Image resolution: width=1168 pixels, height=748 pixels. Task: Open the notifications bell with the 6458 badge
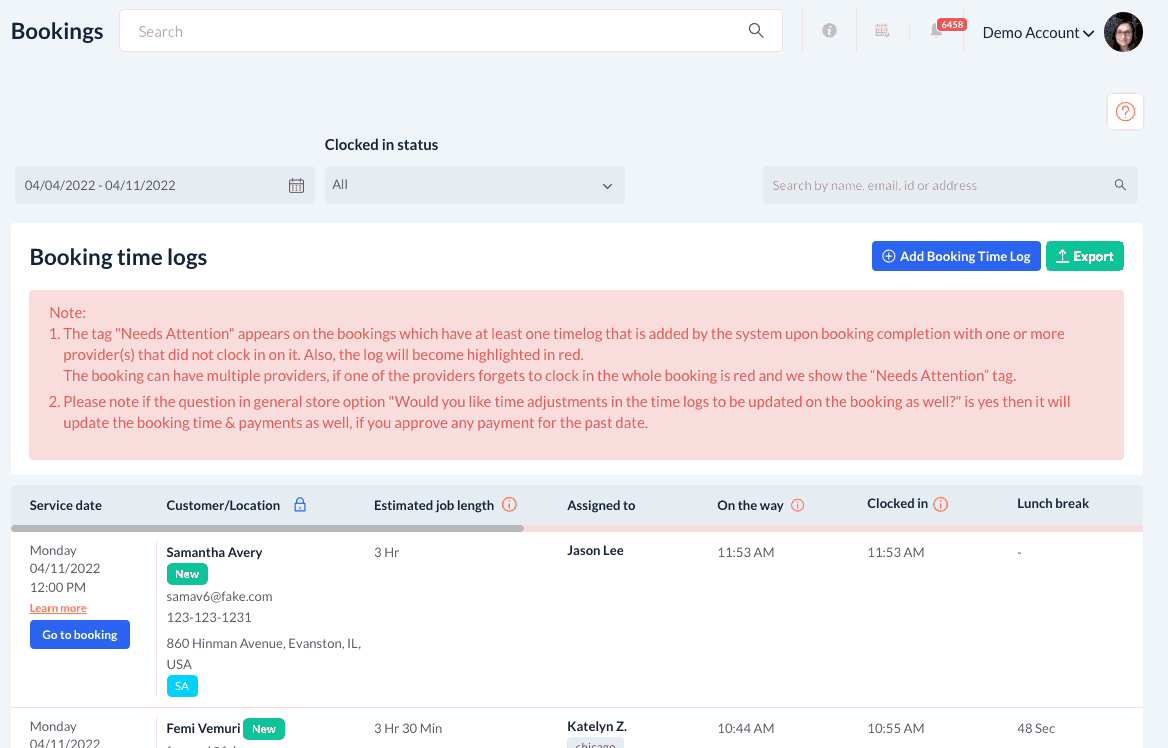(936, 31)
